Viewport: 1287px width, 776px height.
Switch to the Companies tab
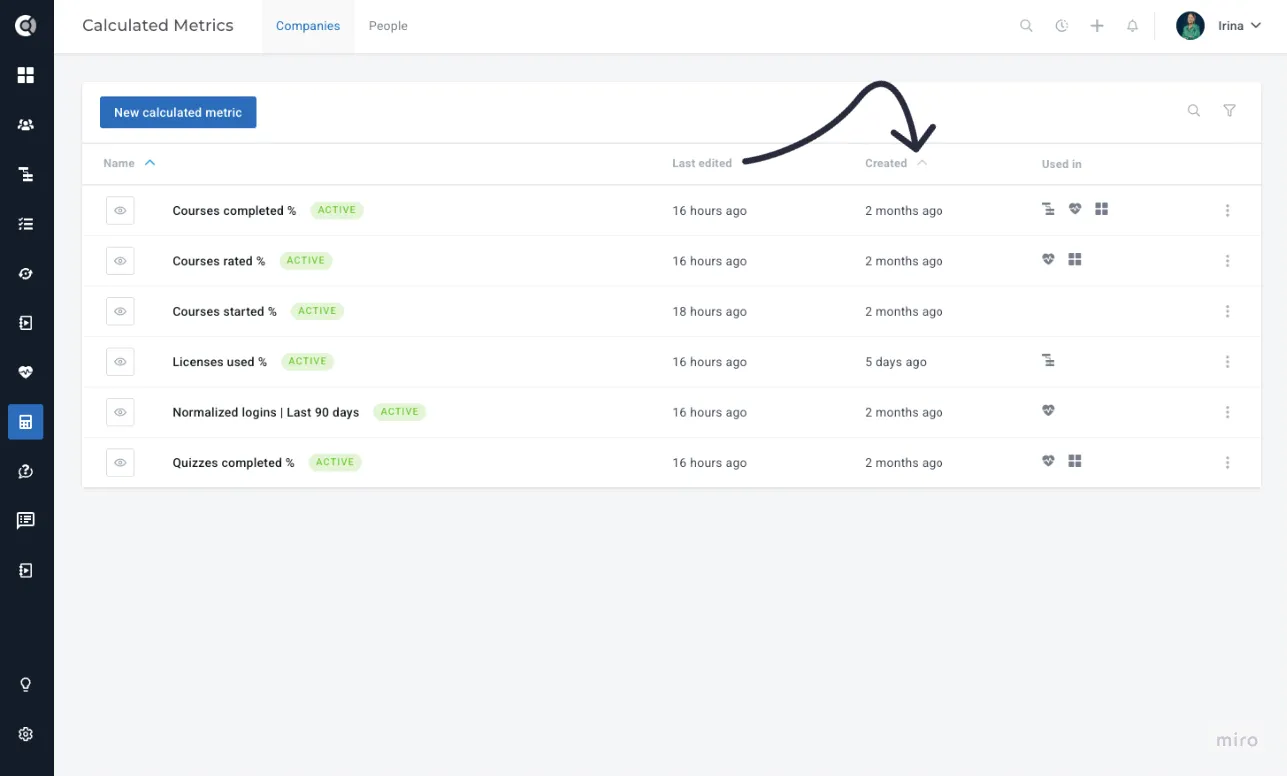click(x=308, y=26)
